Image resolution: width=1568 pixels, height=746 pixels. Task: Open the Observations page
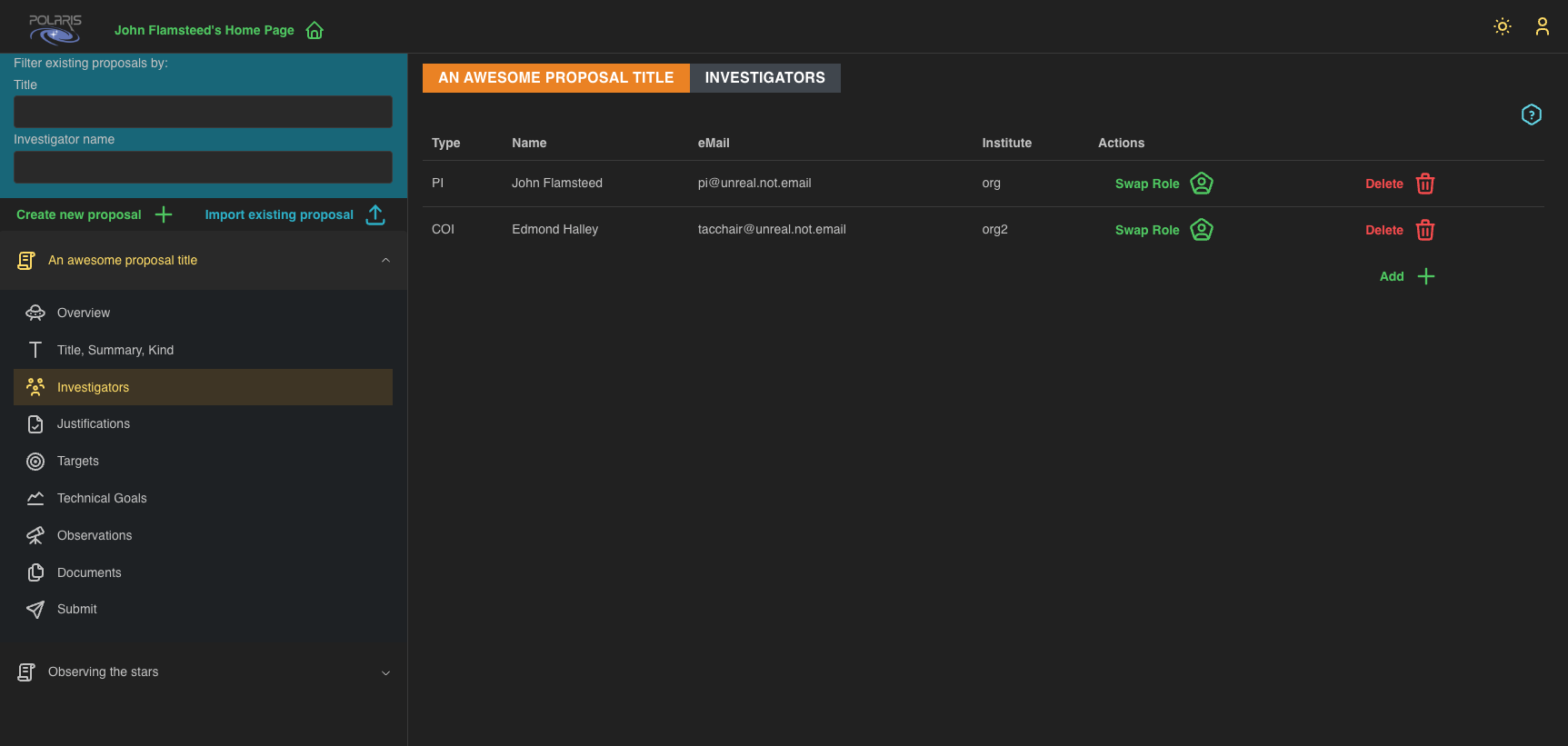[x=95, y=535]
